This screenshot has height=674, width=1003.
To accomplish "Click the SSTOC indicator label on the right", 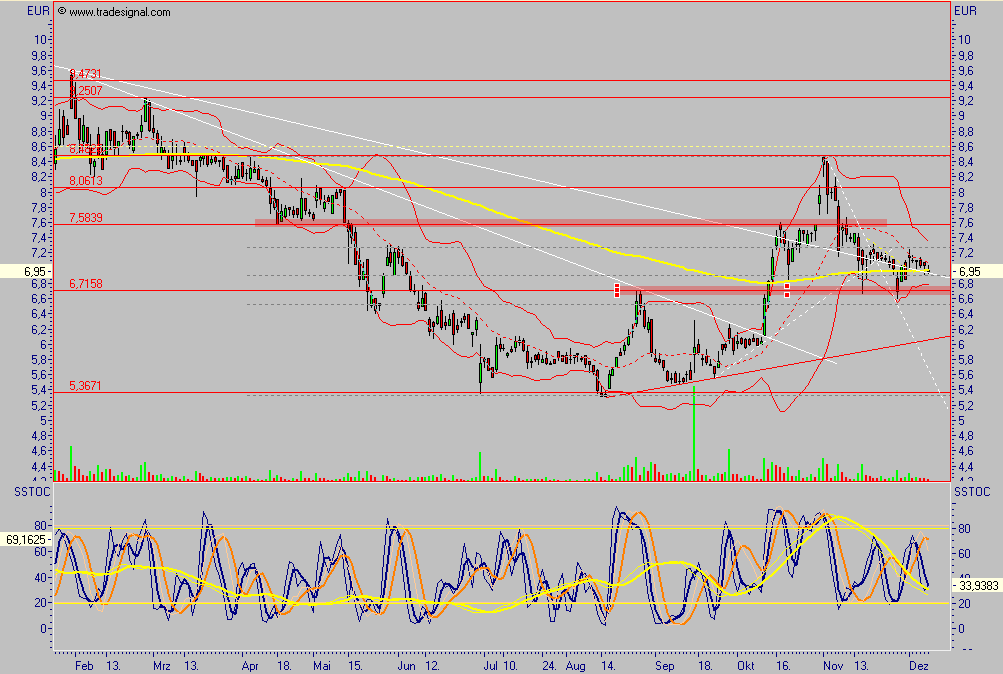I will coord(972,493).
